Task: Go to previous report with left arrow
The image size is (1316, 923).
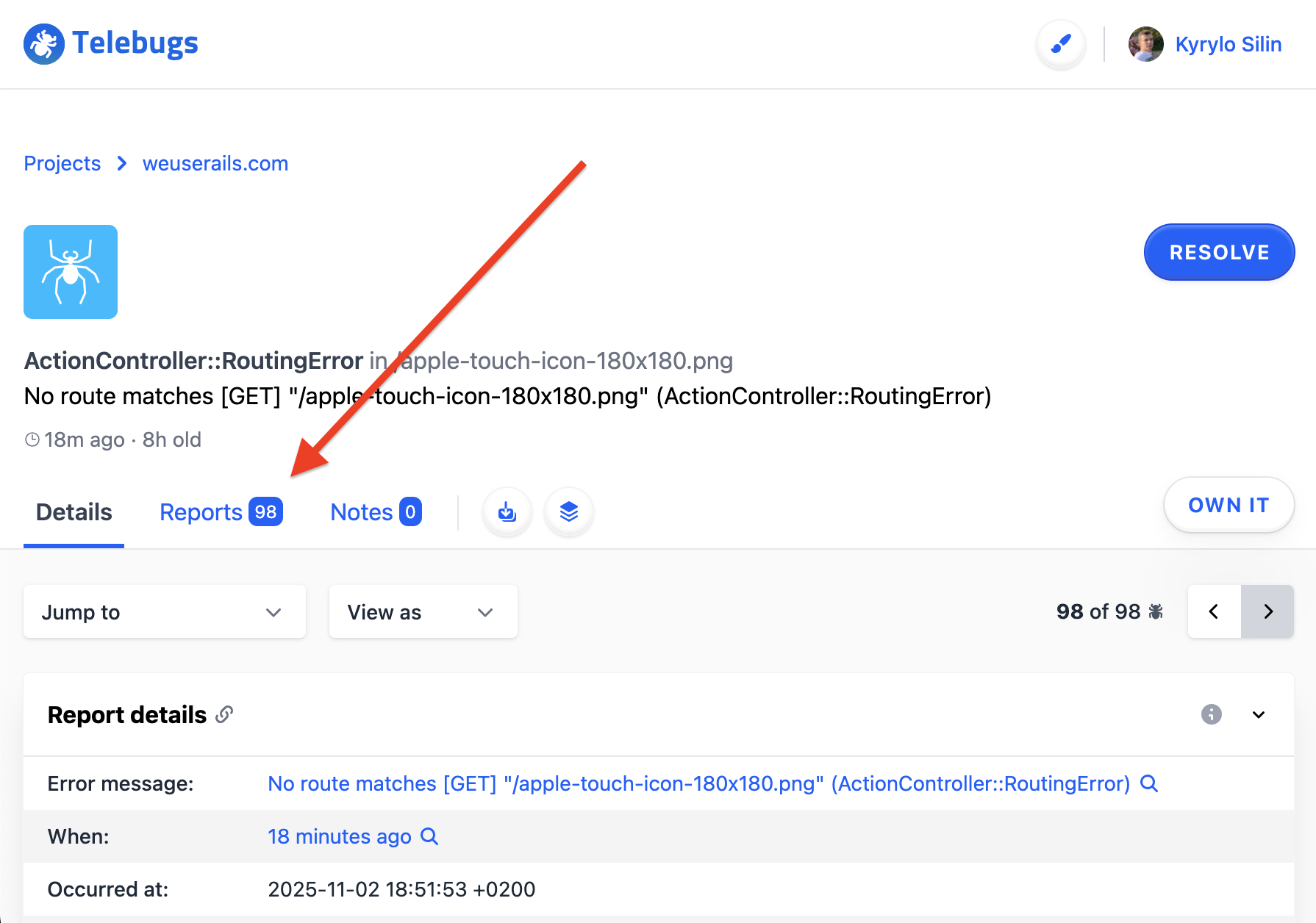Action: click(x=1214, y=611)
